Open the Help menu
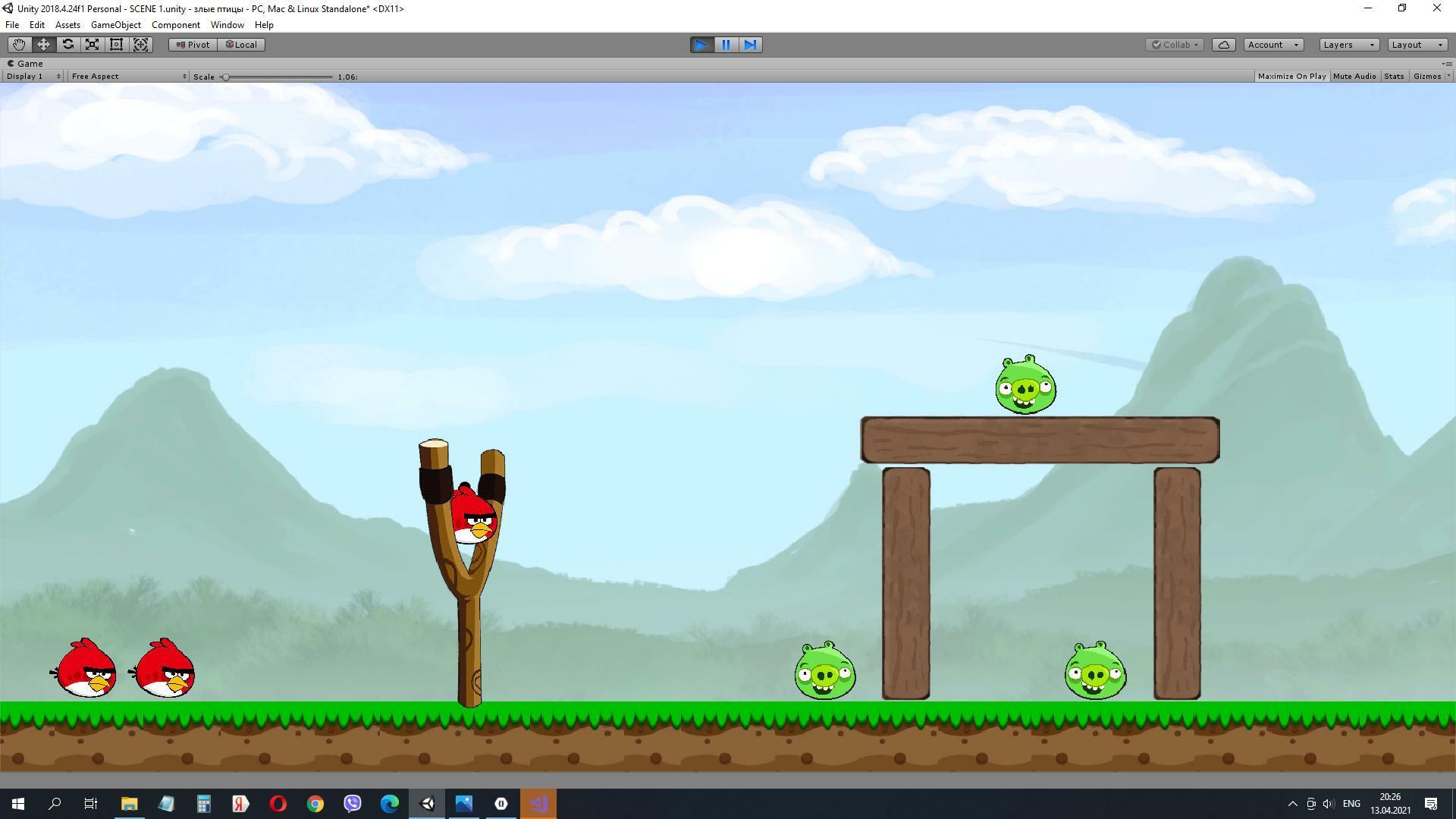 [x=264, y=25]
